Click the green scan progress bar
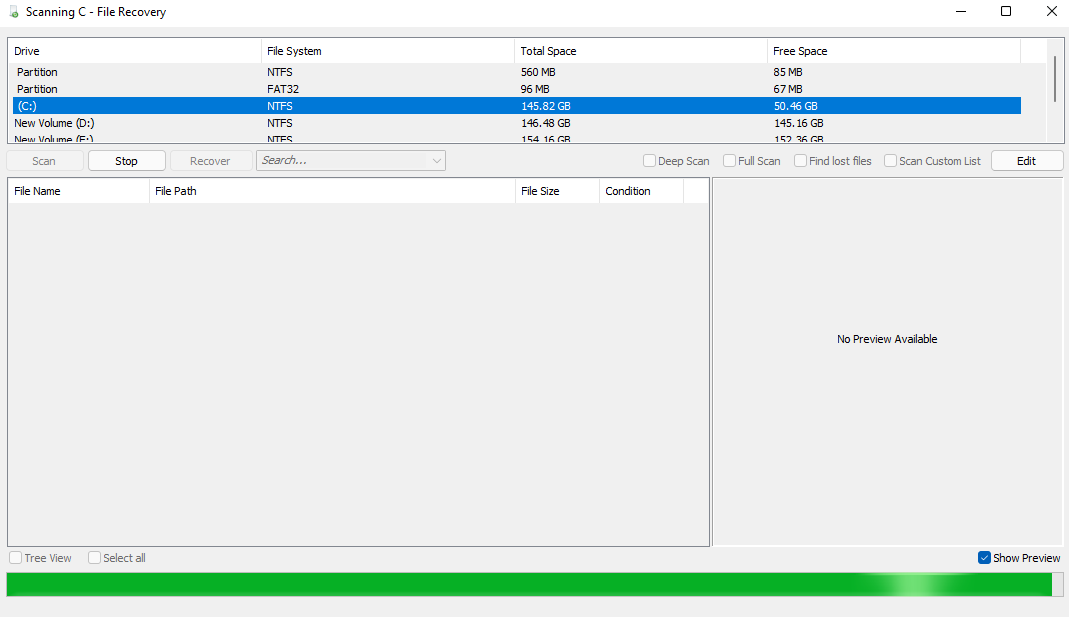The height and width of the screenshot is (617, 1069). click(534, 584)
